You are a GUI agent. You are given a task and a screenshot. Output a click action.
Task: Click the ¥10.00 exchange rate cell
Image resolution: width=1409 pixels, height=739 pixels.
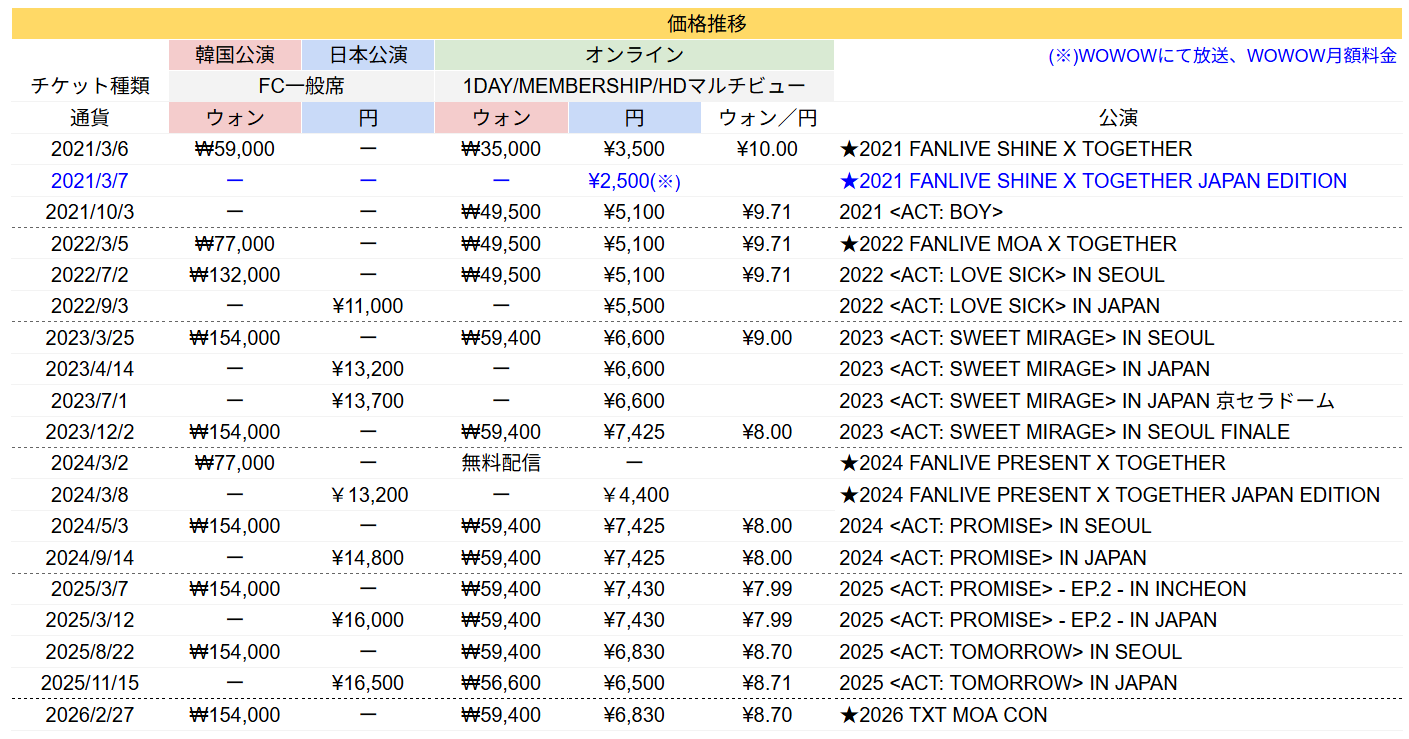(x=767, y=149)
